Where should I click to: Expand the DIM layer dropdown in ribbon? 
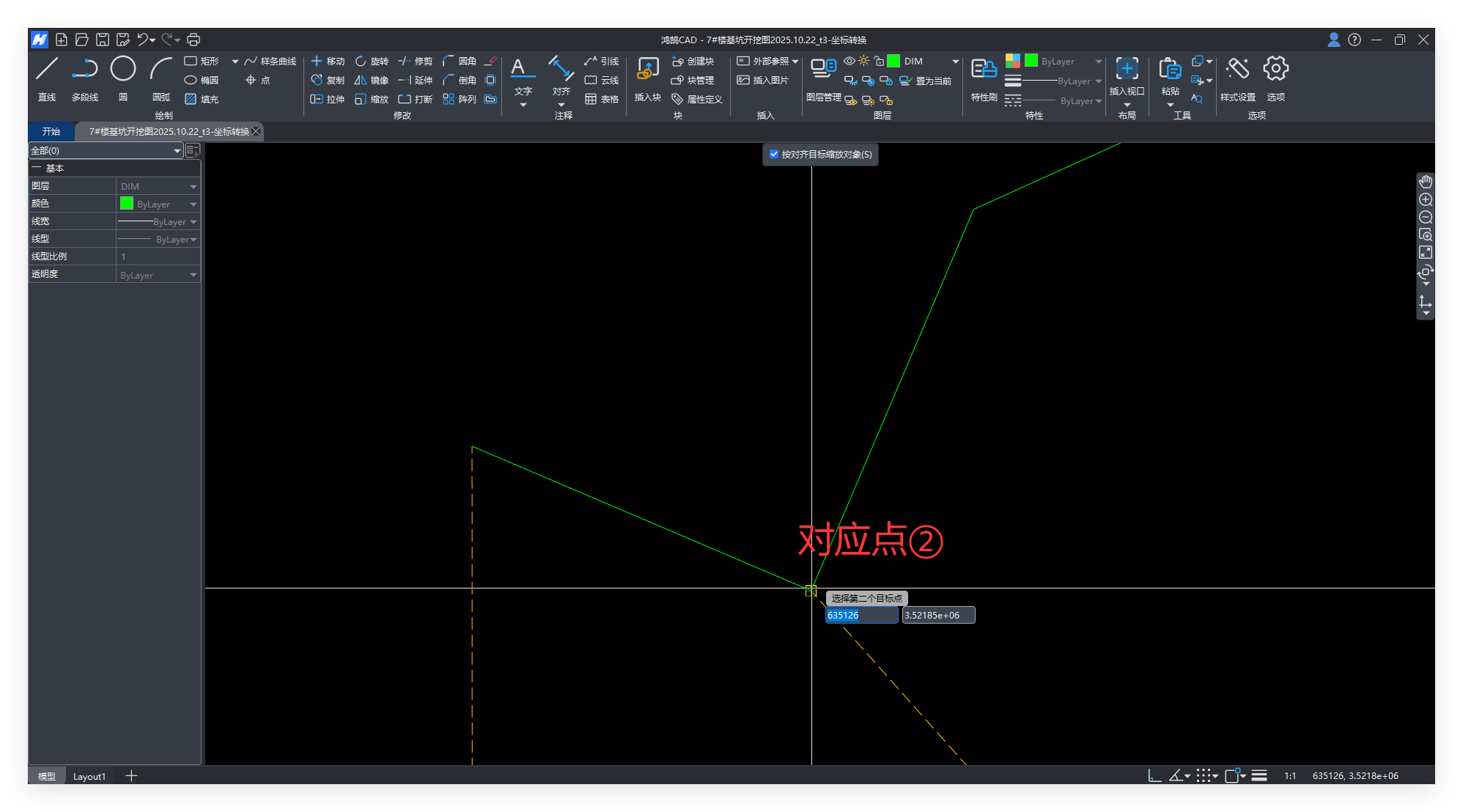pos(955,61)
